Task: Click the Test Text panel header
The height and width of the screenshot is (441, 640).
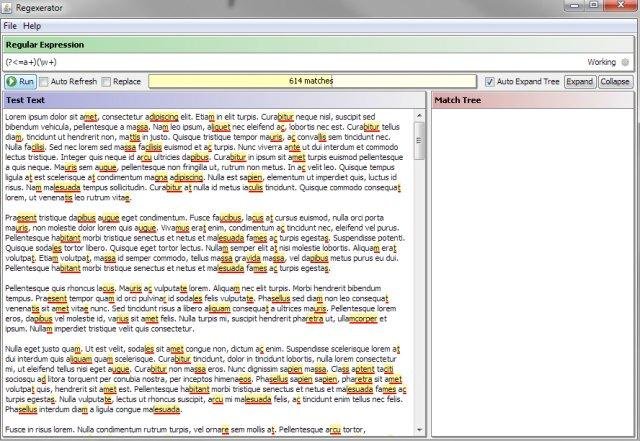Action: pos(214,100)
